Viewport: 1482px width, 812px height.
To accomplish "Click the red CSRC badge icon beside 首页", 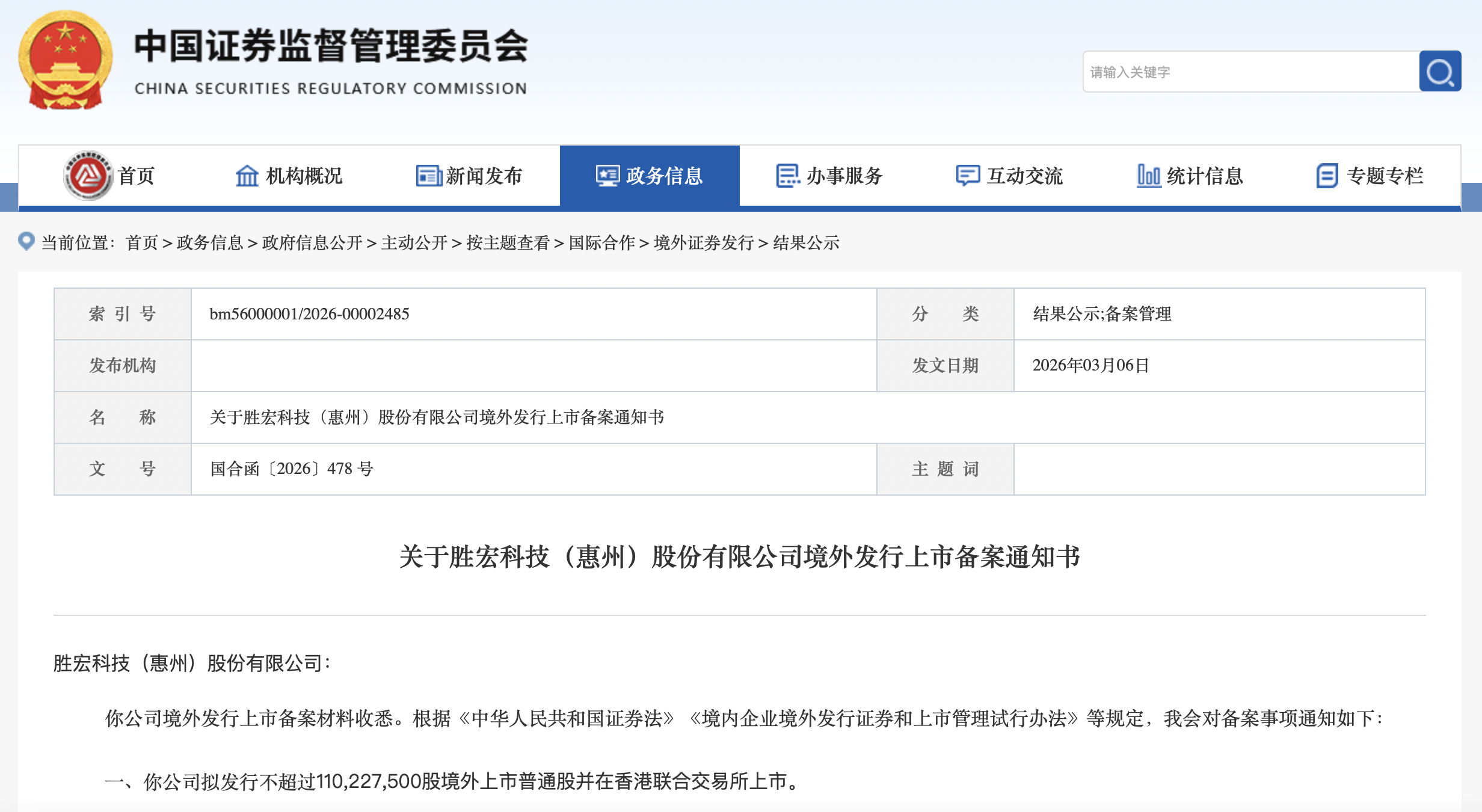I will point(88,176).
